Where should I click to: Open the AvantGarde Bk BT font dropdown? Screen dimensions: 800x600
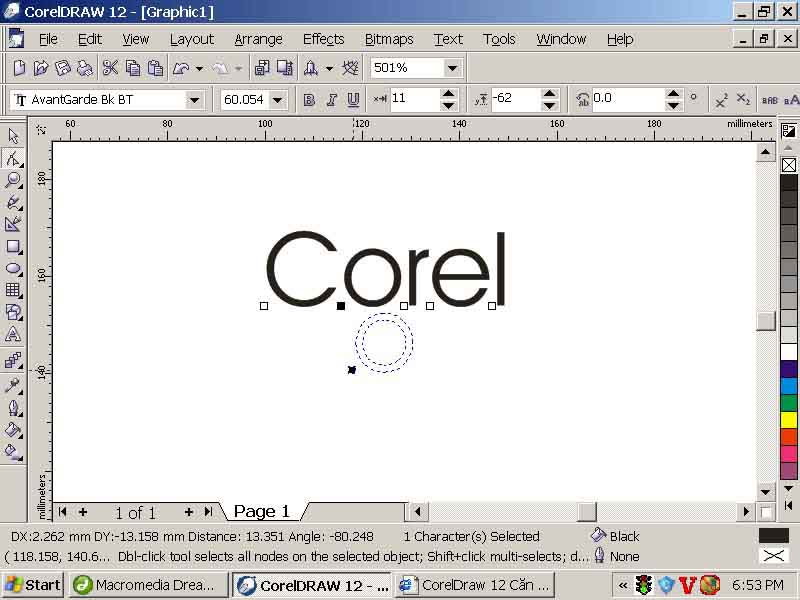pyautogui.click(x=194, y=100)
